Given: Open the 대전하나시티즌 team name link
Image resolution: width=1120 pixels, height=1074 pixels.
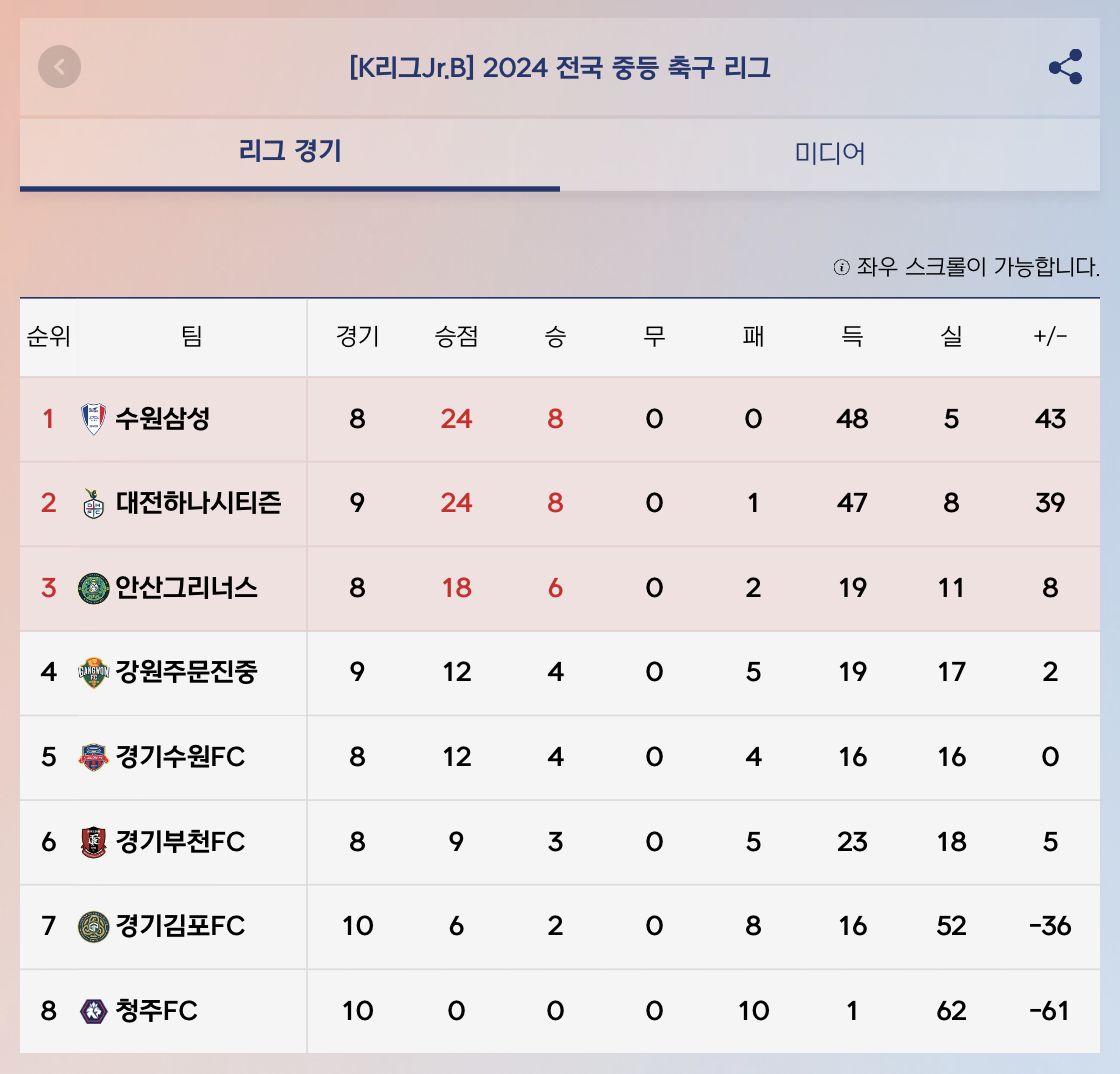Looking at the screenshot, I should click(198, 503).
